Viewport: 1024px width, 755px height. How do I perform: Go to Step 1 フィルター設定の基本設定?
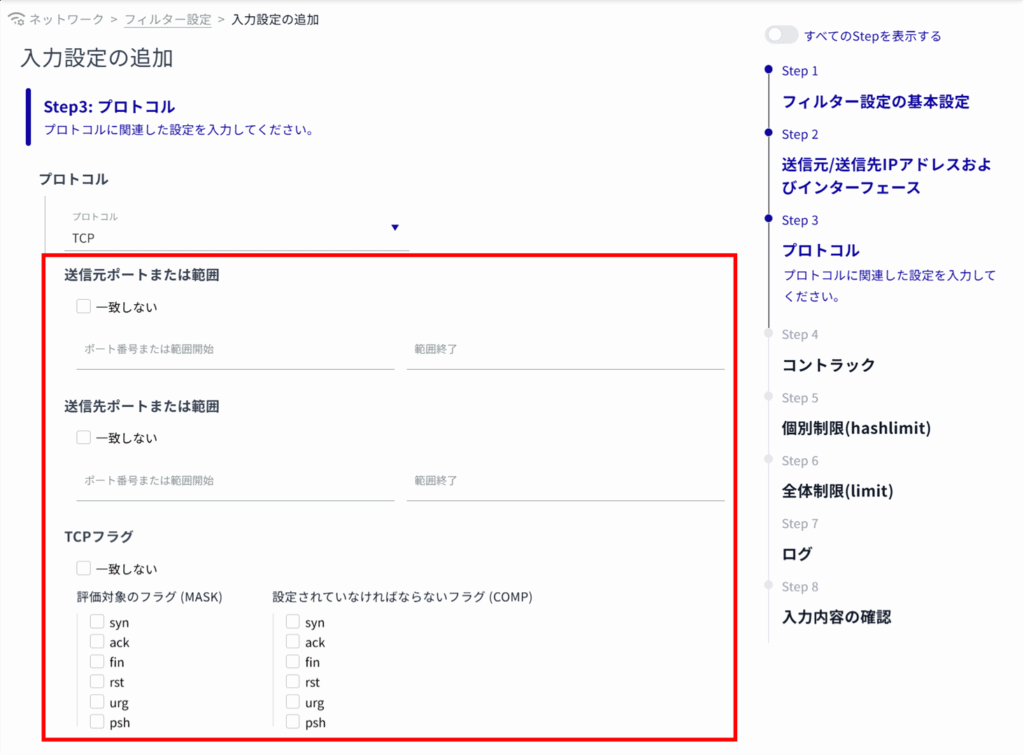click(x=875, y=101)
